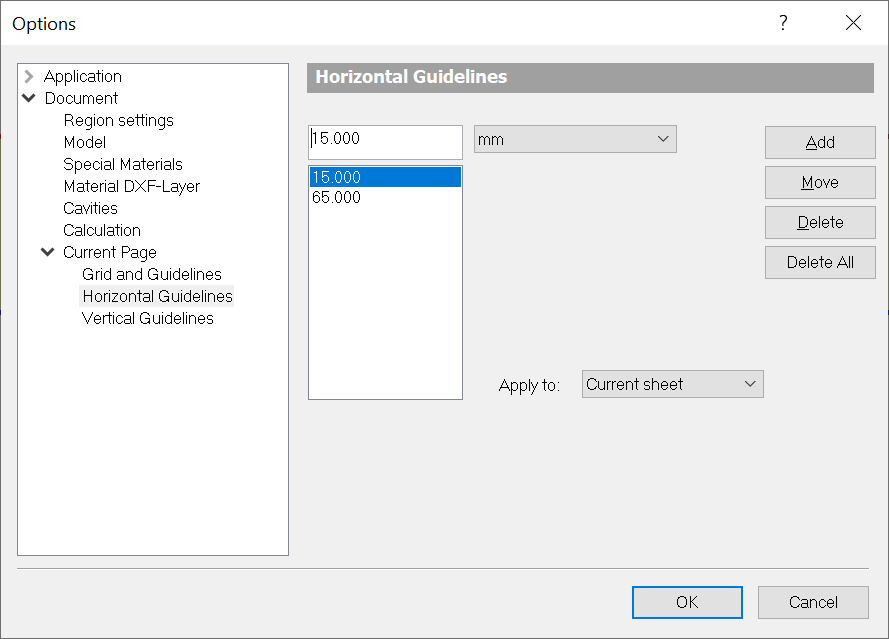Switch to Vertical Guidelines page

pyautogui.click(x=147, y=318)
